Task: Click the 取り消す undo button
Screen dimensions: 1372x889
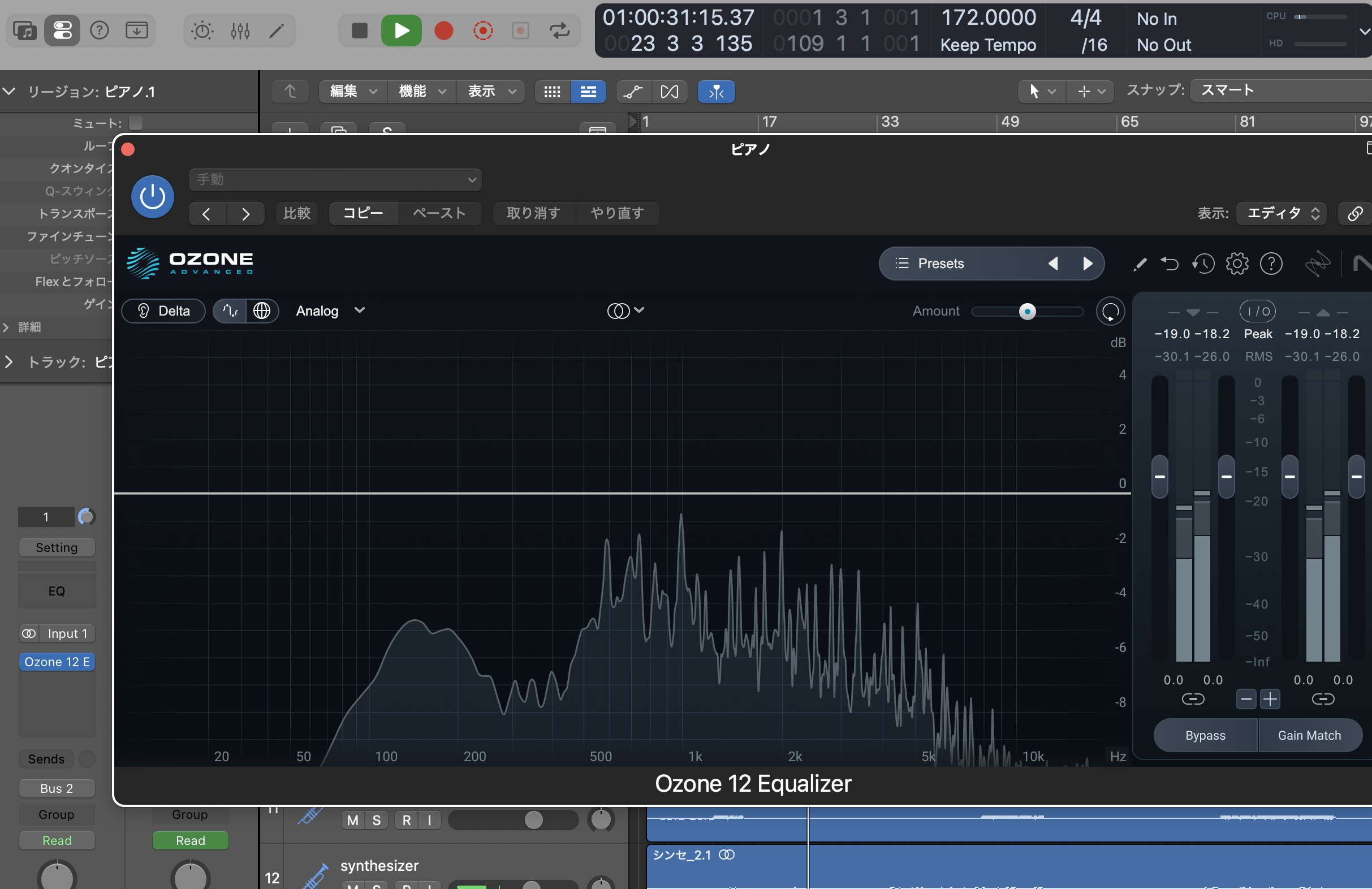Action: pos(533,213)
